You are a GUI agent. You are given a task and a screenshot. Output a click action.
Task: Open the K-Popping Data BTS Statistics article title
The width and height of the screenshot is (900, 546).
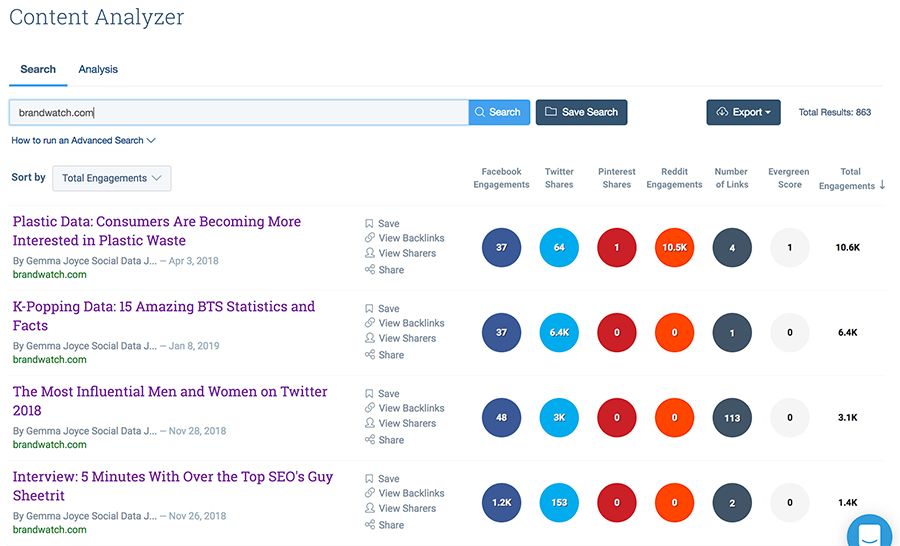click(x=163, y=316)
